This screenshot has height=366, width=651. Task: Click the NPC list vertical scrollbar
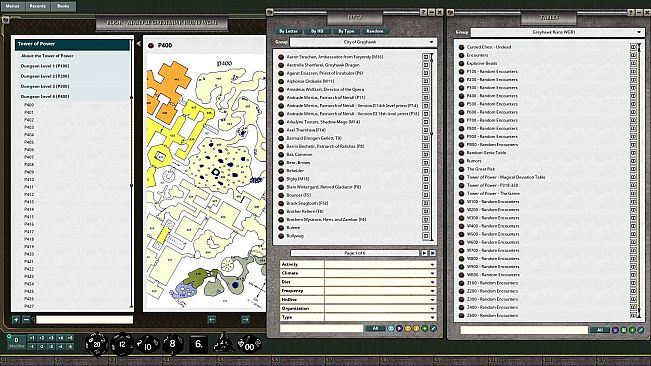click(x=432, y=146)
